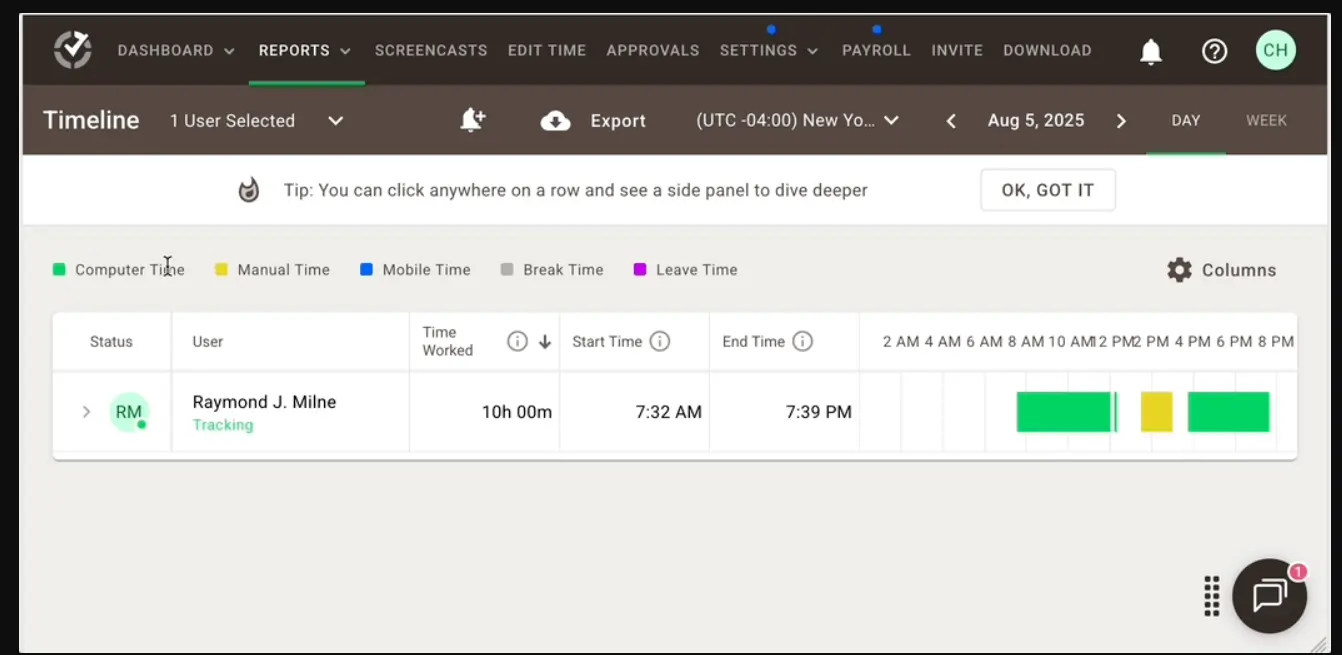Open the CH user avatar menu

pos(1276,50)
